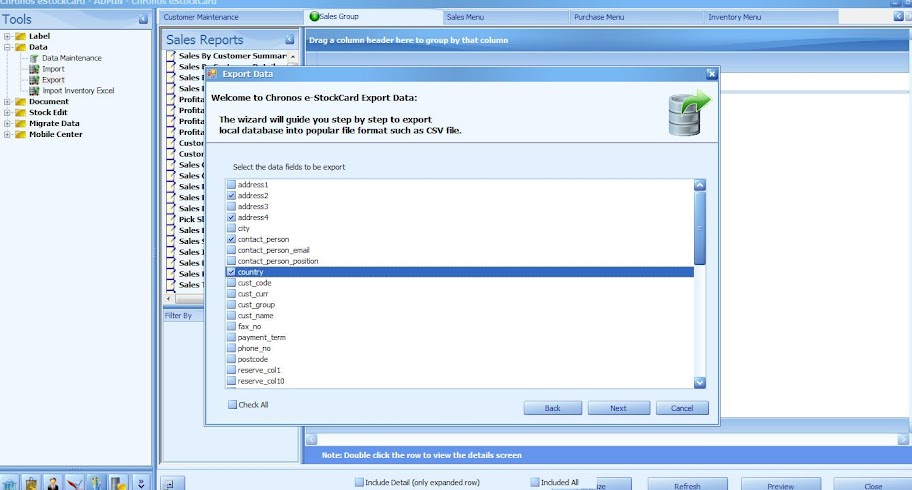Uncheck the address2 field checkbox
912x490 pixels.
click(231, 196)
